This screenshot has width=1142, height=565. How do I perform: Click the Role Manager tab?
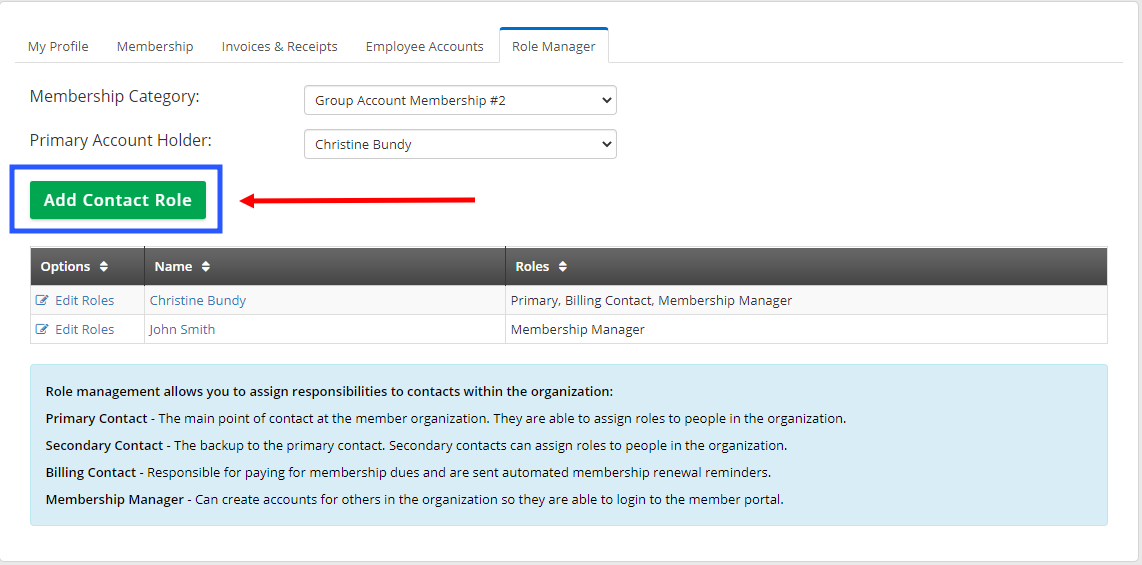(x=554, y=46)
